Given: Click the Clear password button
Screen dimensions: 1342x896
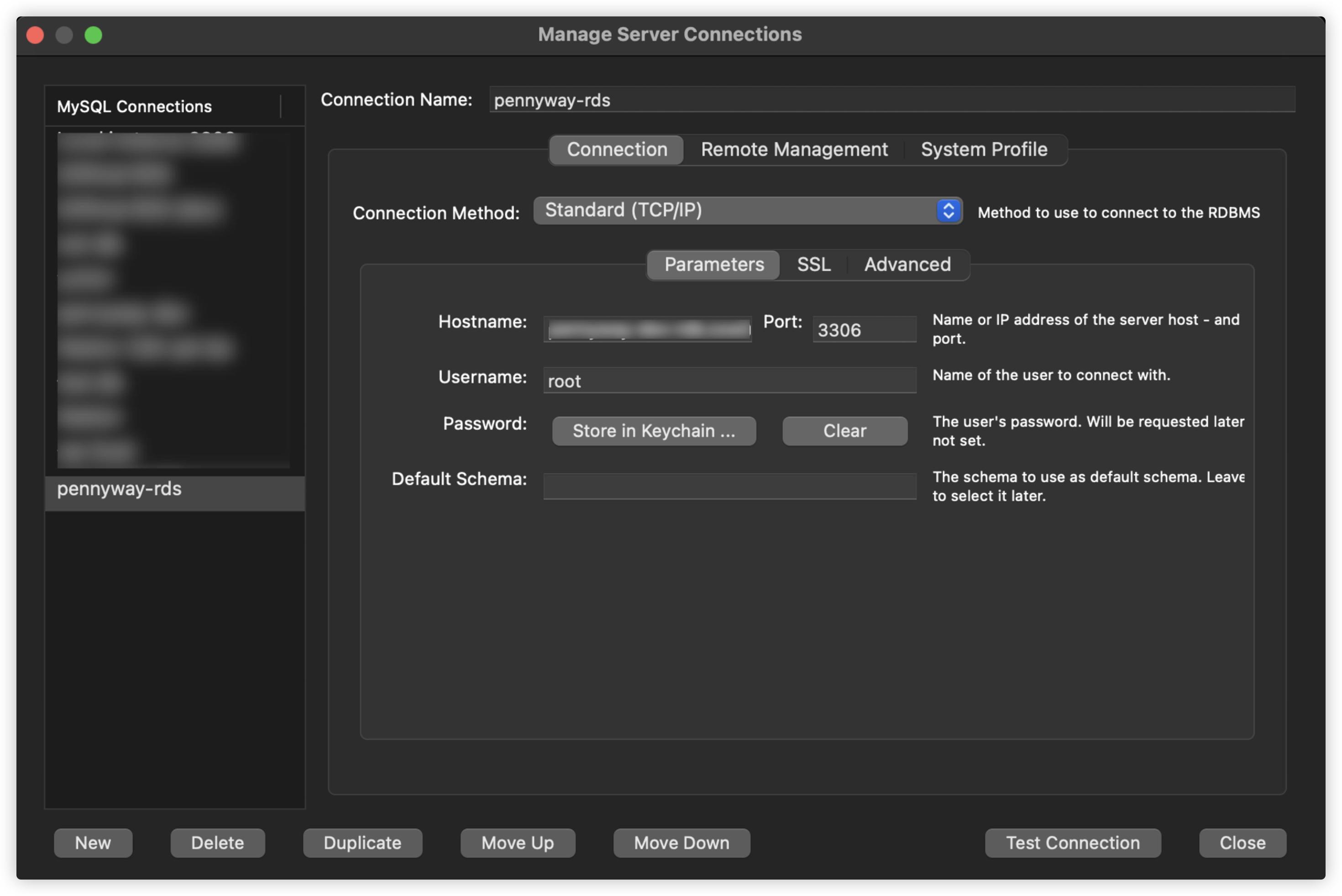Looking at the screenshot, I should [x=844, y=430].
